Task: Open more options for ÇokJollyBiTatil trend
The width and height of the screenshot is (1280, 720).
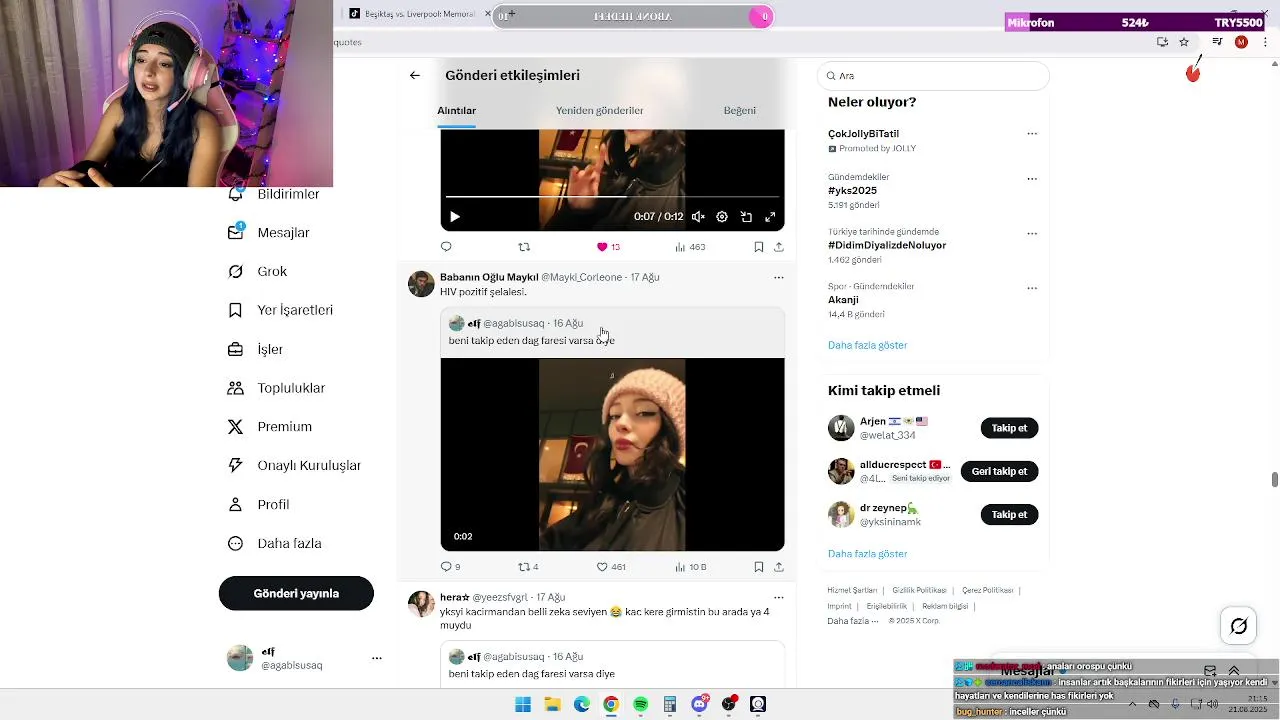Action: (x=1032, y=134)
